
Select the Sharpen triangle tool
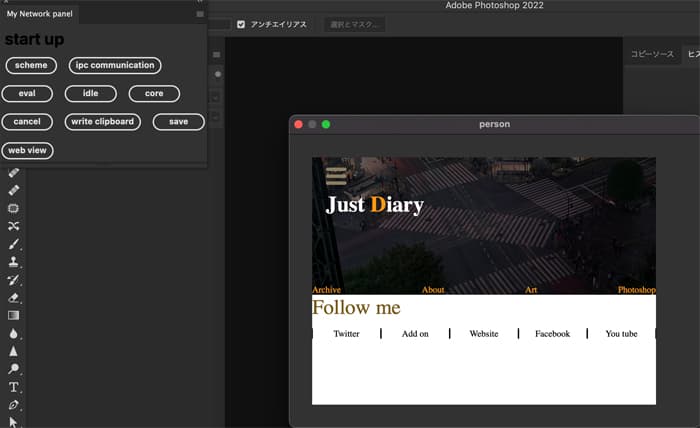13,351
